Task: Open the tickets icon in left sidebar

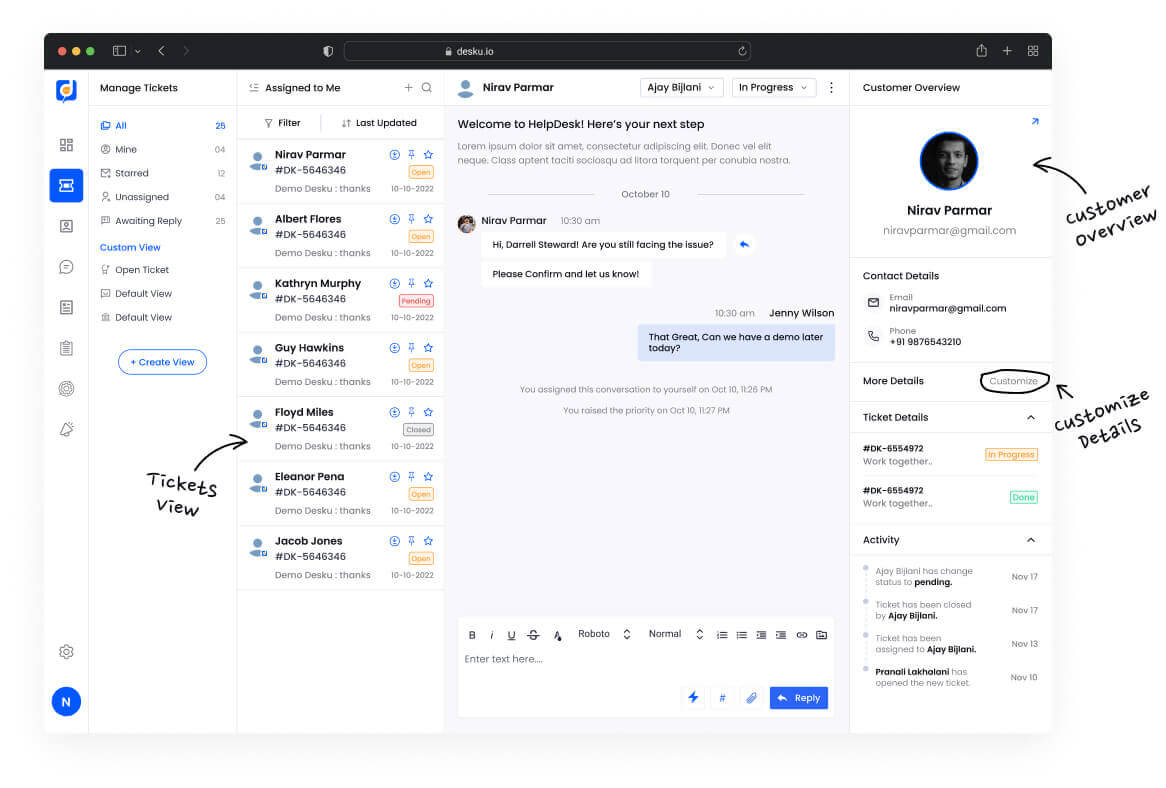Action: [66, 185]
